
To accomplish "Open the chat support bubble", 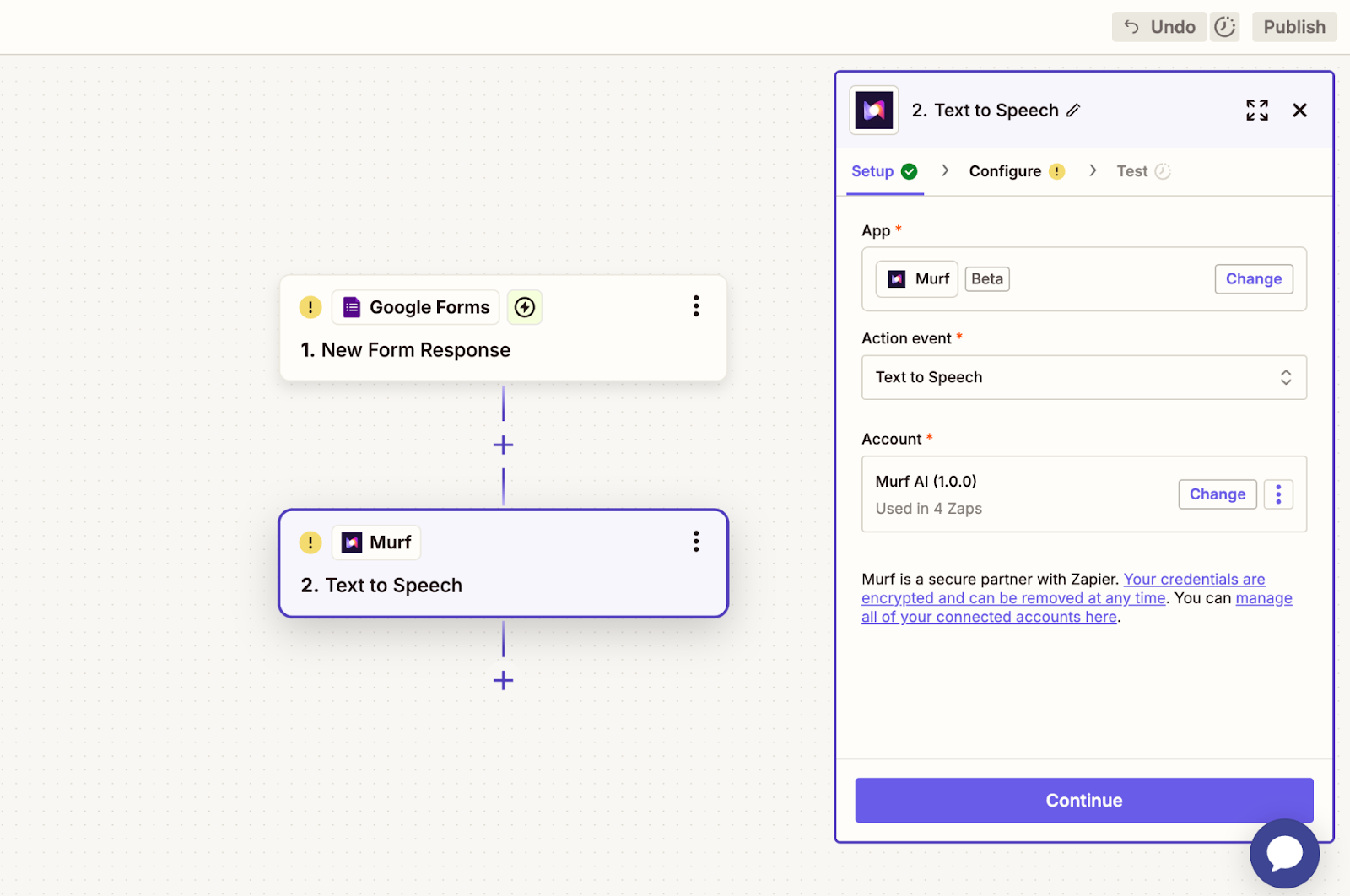I will [x=1284, y=853].
